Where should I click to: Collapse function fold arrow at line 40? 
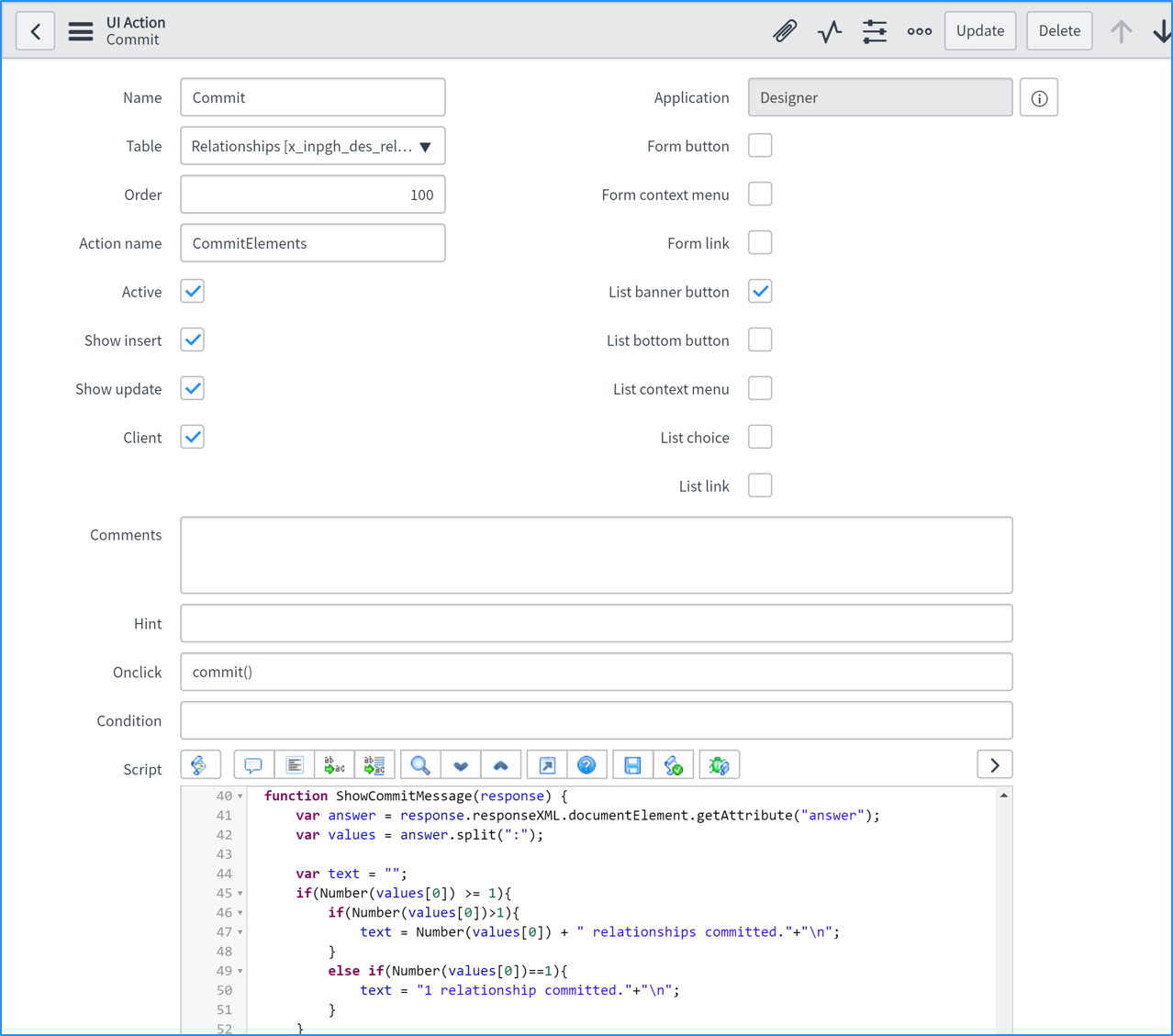pyautogui.click(x=240, y=796)
